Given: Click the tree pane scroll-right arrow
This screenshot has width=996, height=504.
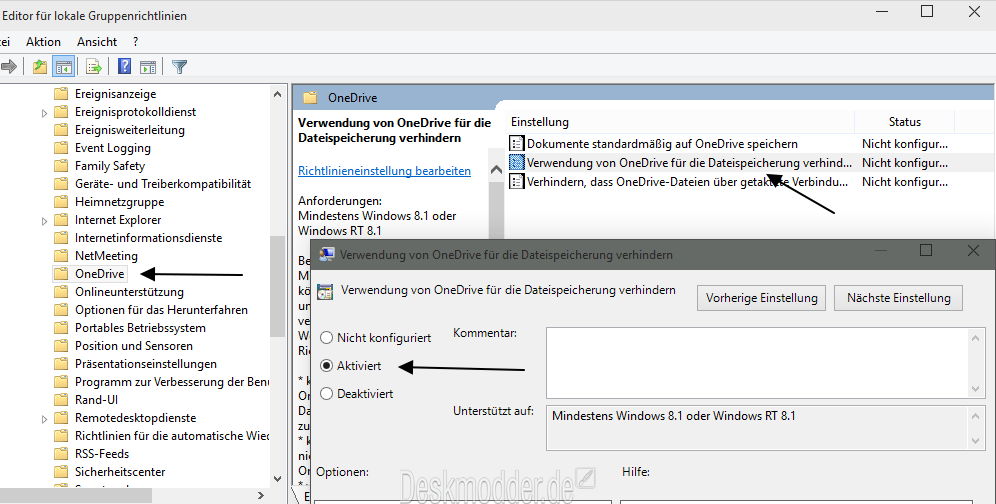Looking at the screenshot, I should (260, 495).
